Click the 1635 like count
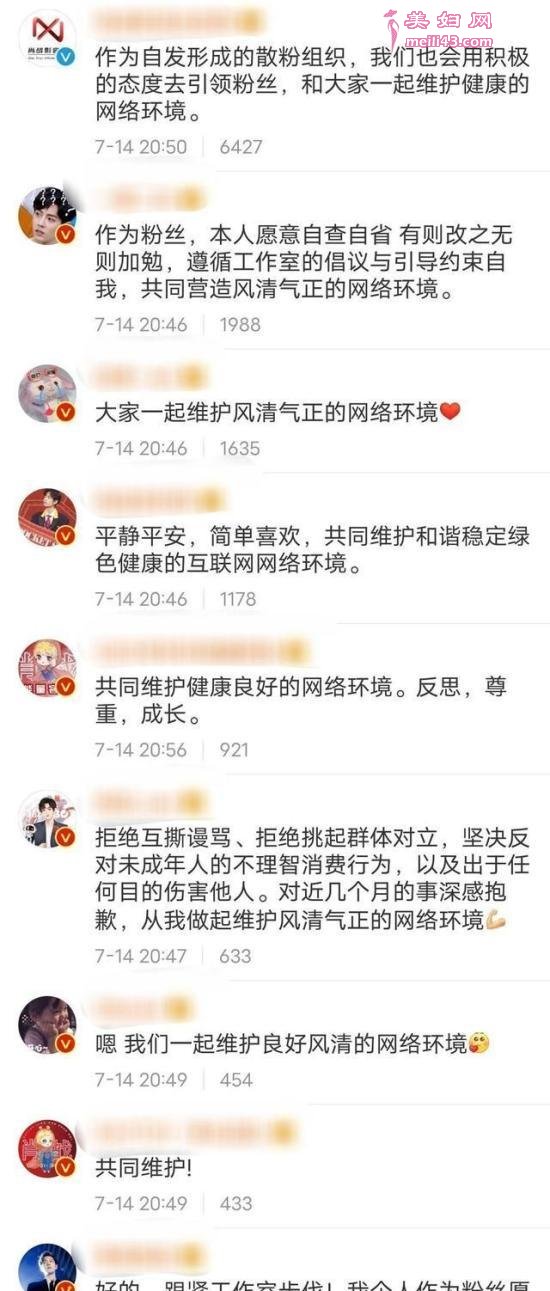The width and height of the screenshot is (550, 1291). pos(240,448)
